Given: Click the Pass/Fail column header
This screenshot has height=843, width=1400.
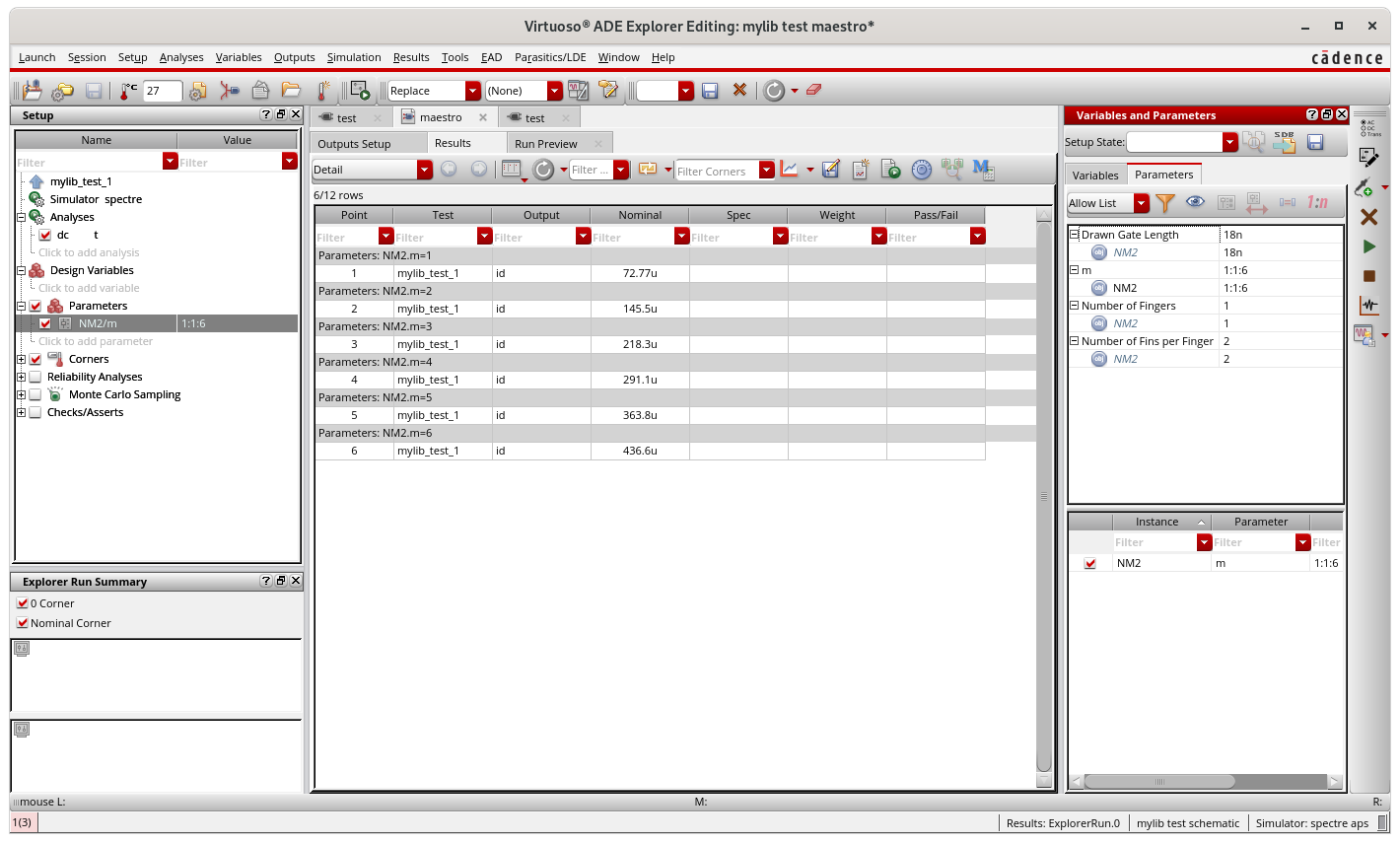Looking at the screenshot, I should coord(936,215).
